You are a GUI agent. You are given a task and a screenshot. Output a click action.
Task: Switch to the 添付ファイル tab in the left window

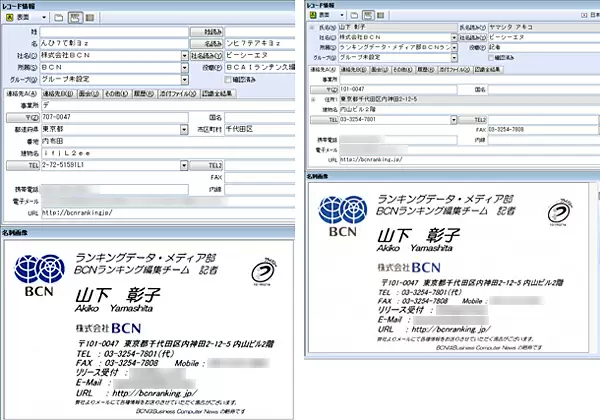[178, 94]
